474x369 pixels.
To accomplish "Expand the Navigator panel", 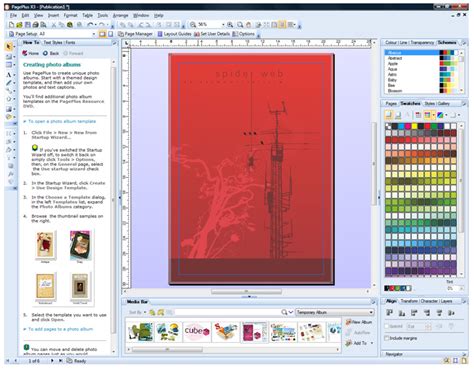I will click(464, 354).
